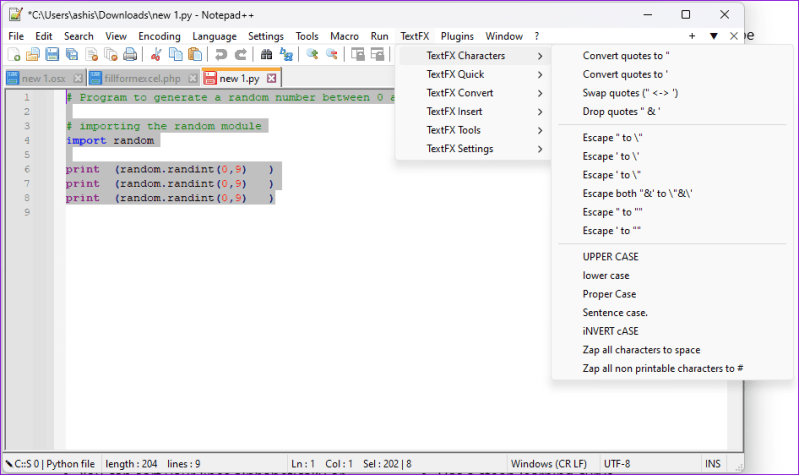Switch to the fillformexcel.php tab

pyautogui.click(x=143, y=78)
